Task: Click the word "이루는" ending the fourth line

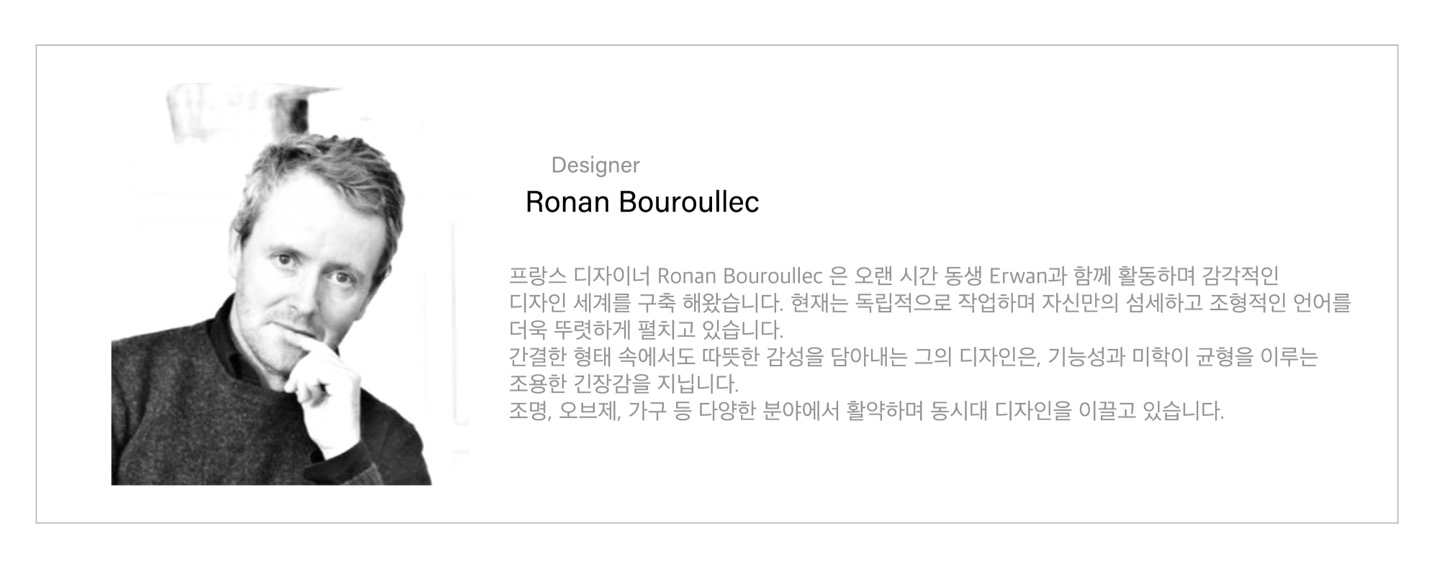Action: [x=1292, y=356]
